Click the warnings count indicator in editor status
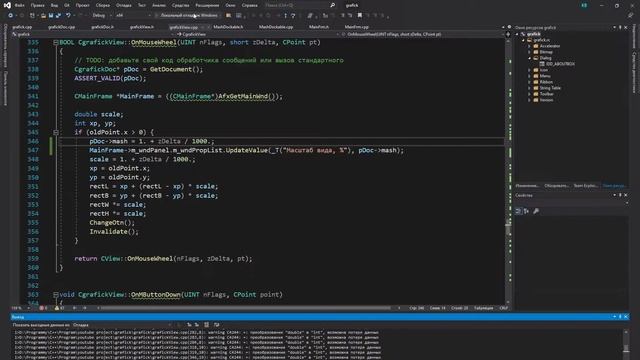The width and height of the screenshot is (640, 360). click(x=60, y=308)
